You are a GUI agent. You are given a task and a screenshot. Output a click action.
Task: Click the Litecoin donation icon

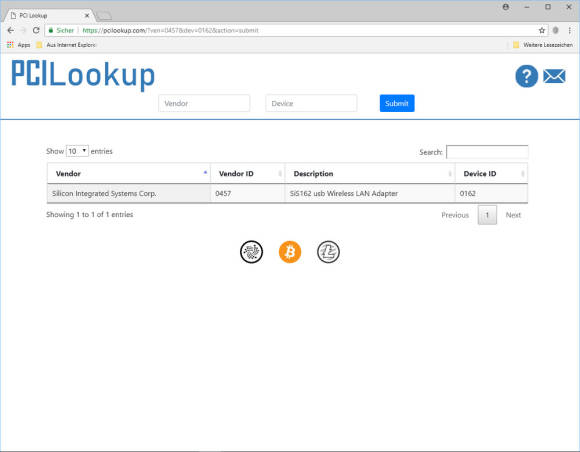point(328,252)
